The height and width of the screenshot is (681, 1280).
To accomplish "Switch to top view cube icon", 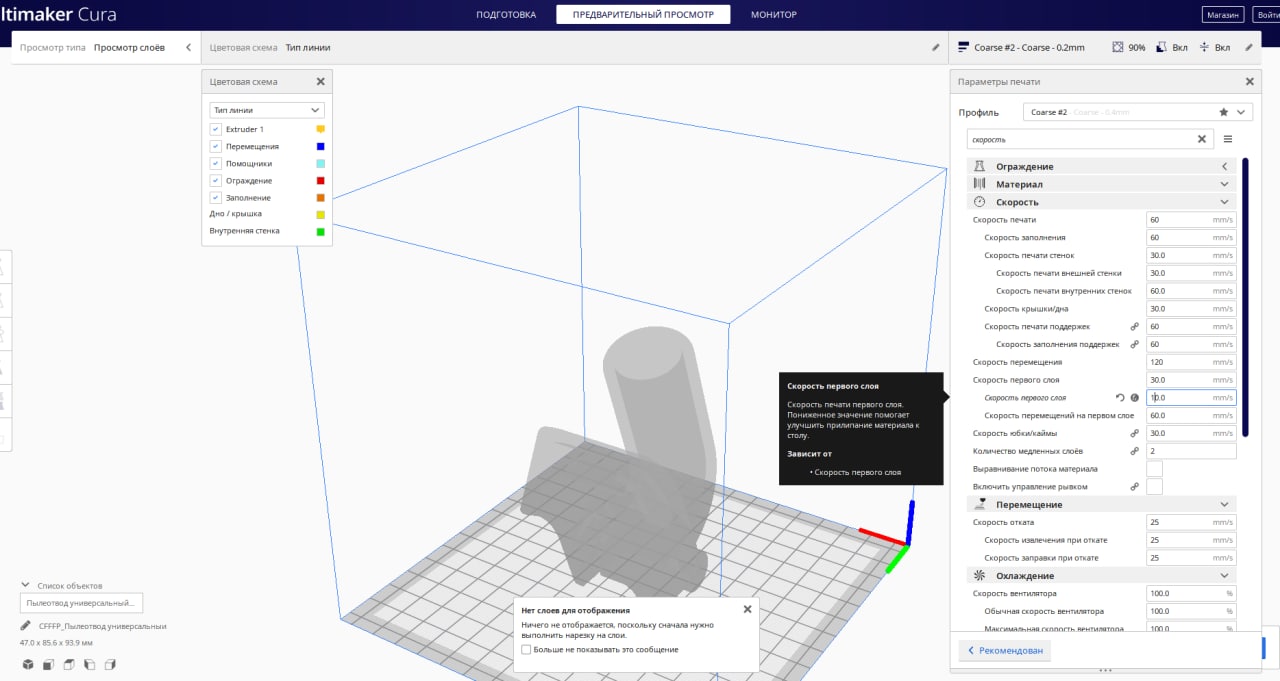I will [x=69, y=664].
